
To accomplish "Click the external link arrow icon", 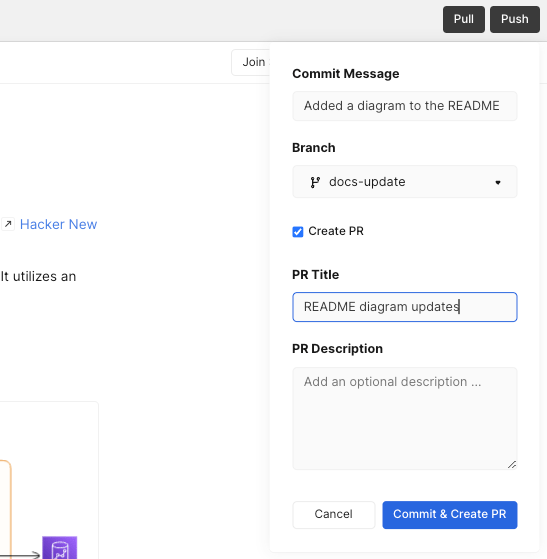I will click(8, 224).
